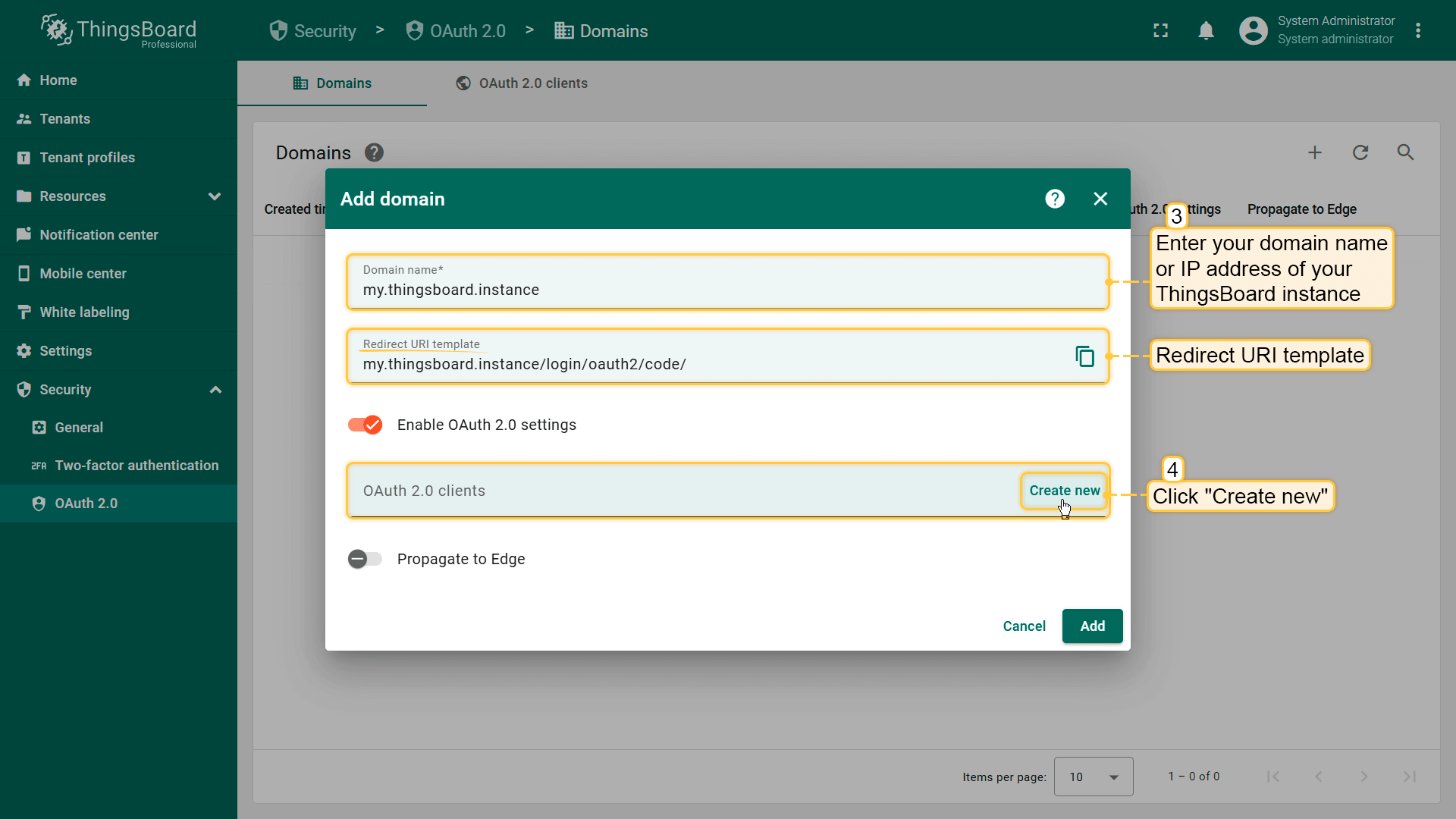Enable Propagate to Edge toggle
Screen dimensions: 1456x819
click(365, 559)
